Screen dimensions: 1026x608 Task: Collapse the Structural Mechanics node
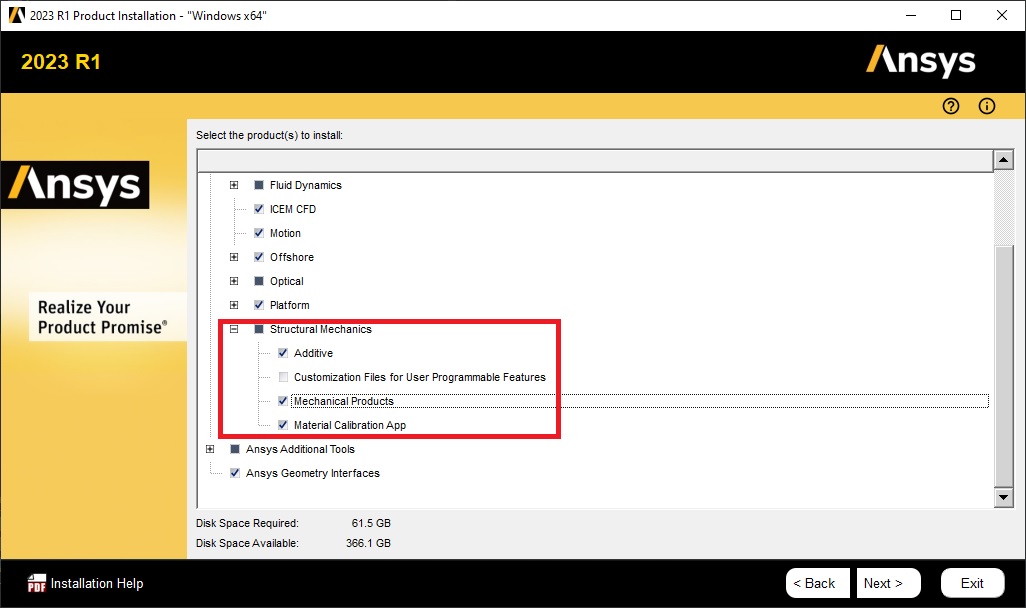(x=234, y=329)
